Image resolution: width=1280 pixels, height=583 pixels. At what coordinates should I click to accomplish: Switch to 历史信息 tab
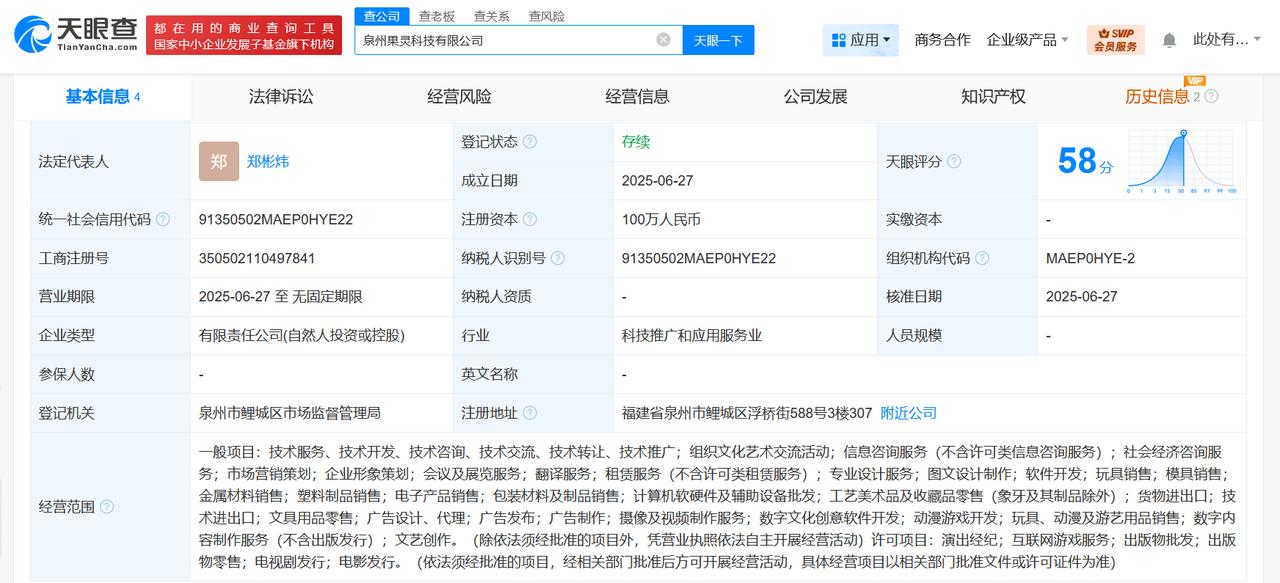click(1157, 97)
